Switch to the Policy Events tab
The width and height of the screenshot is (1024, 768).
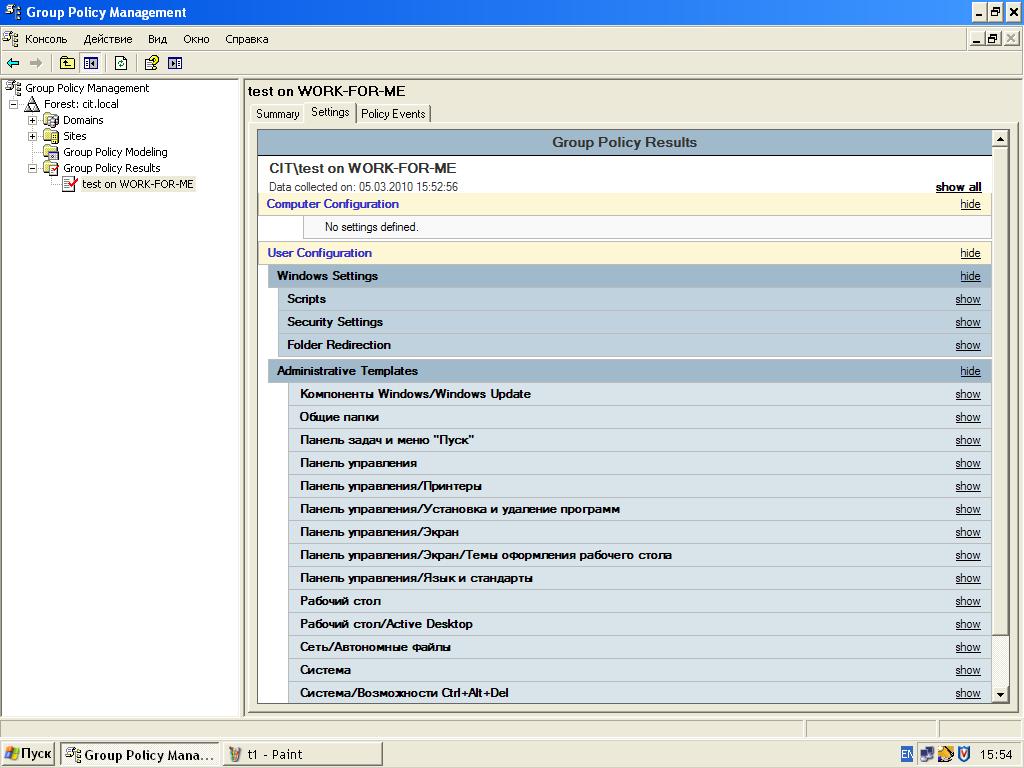coord(393,114)
